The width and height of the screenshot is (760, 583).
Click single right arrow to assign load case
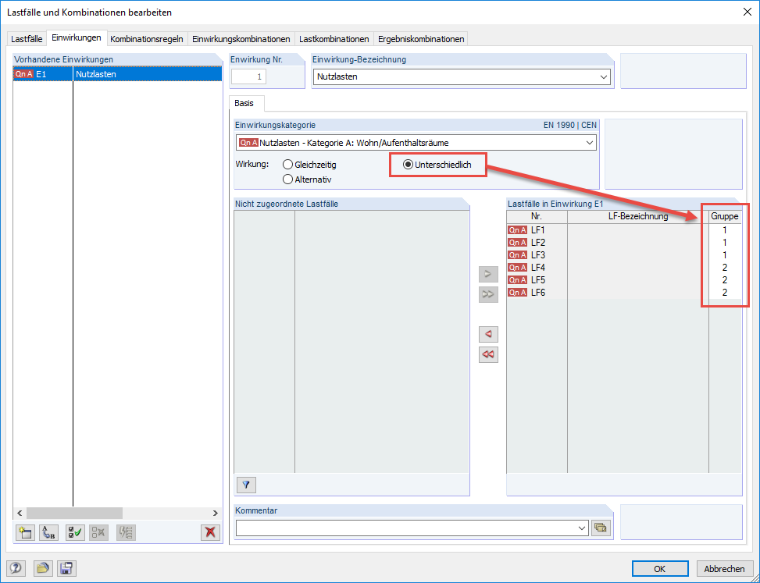coord(488,274)
